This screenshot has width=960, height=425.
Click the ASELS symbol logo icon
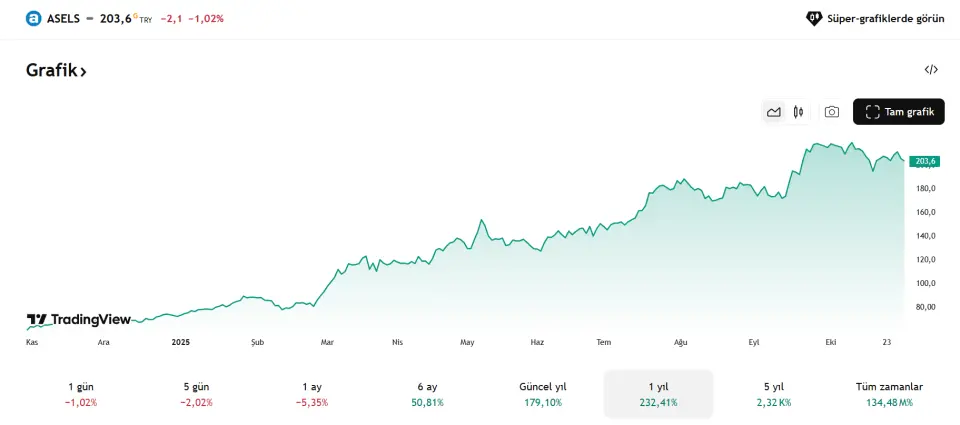(x=34, y=18)
